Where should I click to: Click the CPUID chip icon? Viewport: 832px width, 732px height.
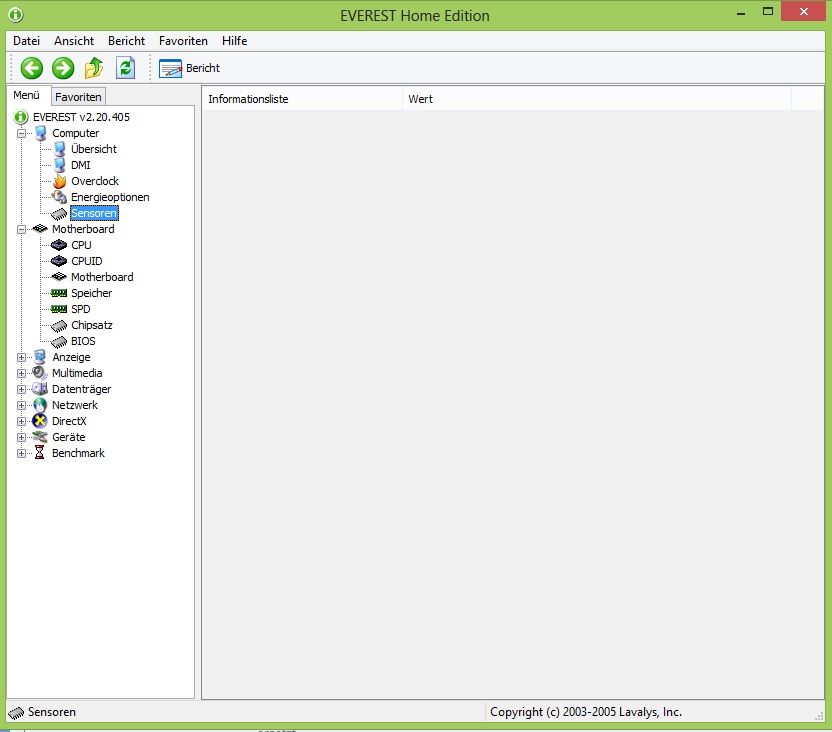pyautogui.click(x=59, y=261)
